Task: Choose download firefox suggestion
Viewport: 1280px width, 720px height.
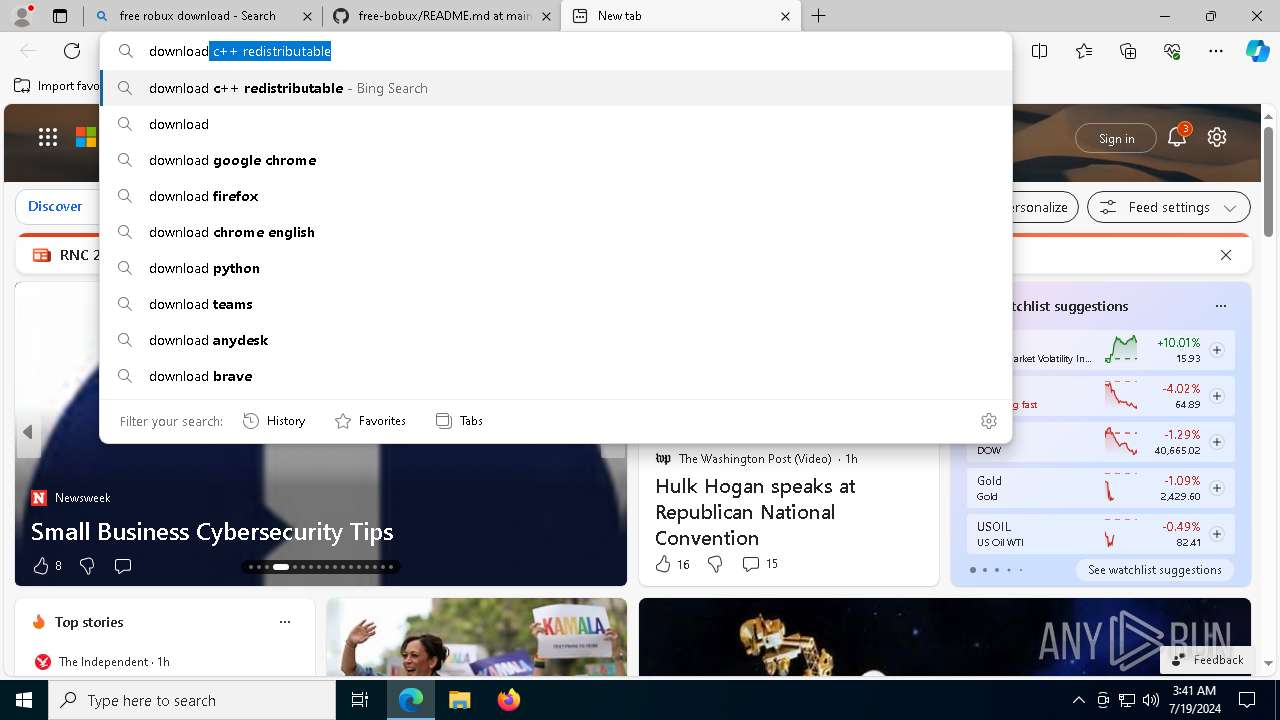Action: coord(556,196)
